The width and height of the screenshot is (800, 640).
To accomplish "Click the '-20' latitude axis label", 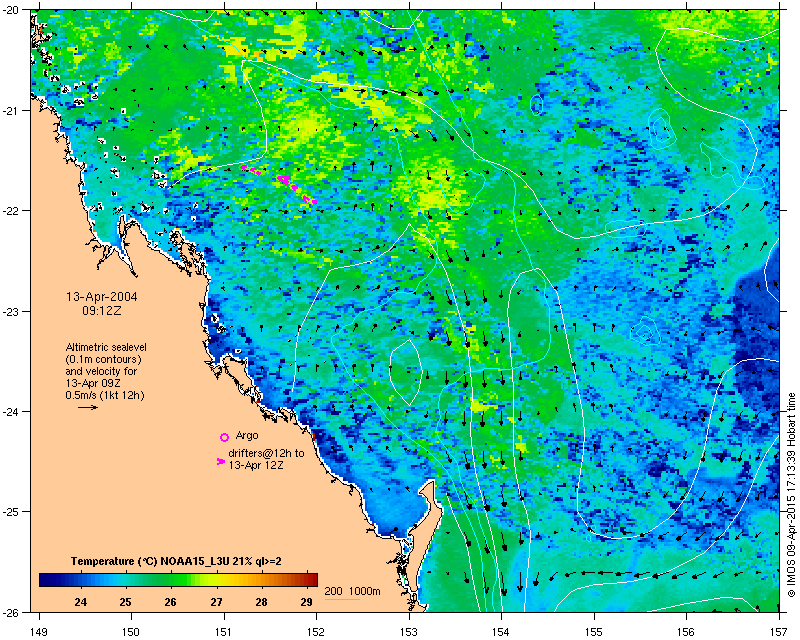I will pos(11,10).
